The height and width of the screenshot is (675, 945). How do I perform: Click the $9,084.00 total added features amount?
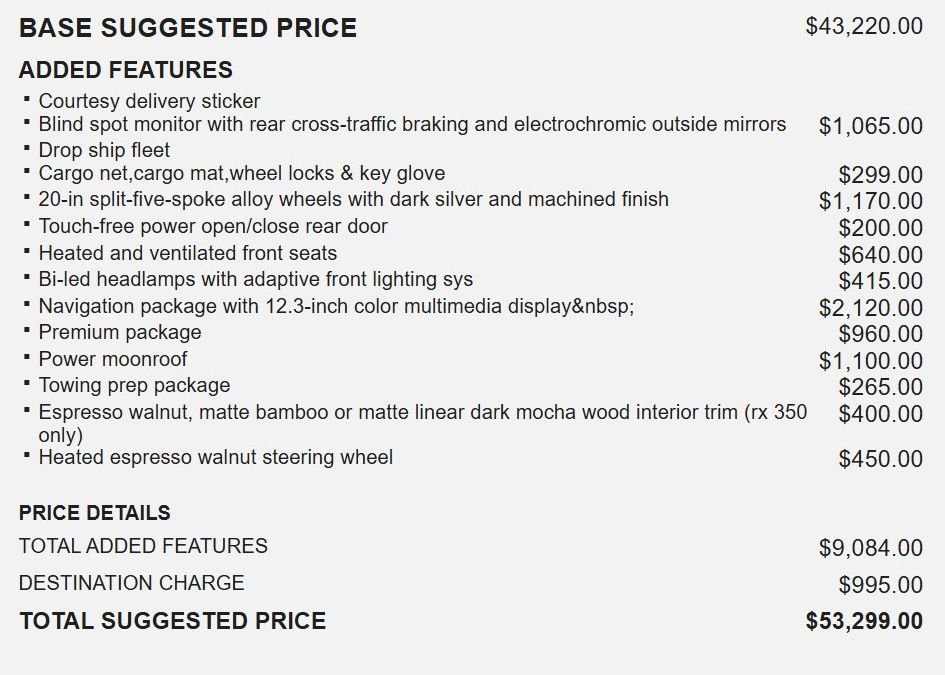tap(870, 547)
